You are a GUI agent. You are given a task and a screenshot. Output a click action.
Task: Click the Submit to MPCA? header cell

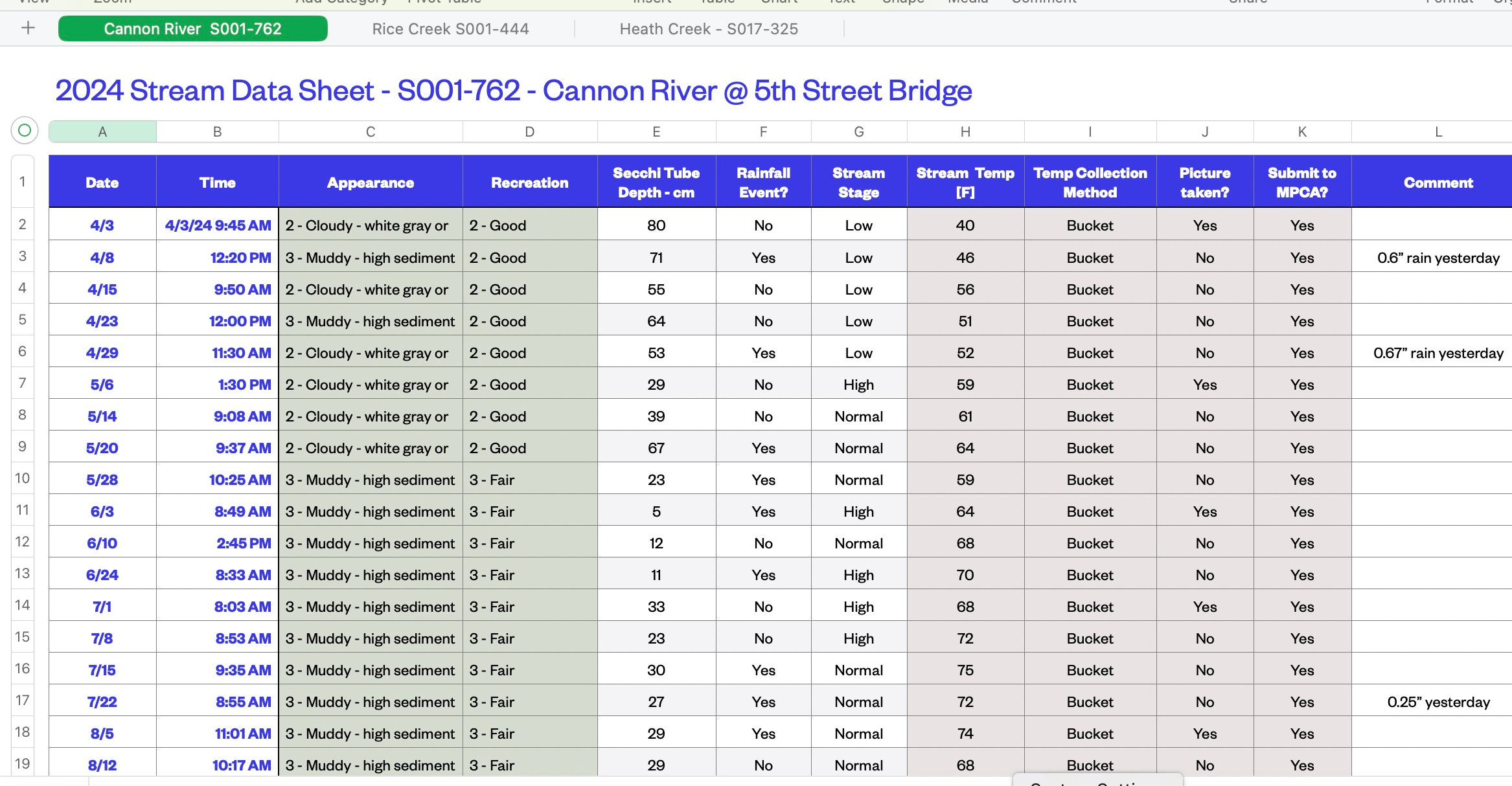(1302, 182)
